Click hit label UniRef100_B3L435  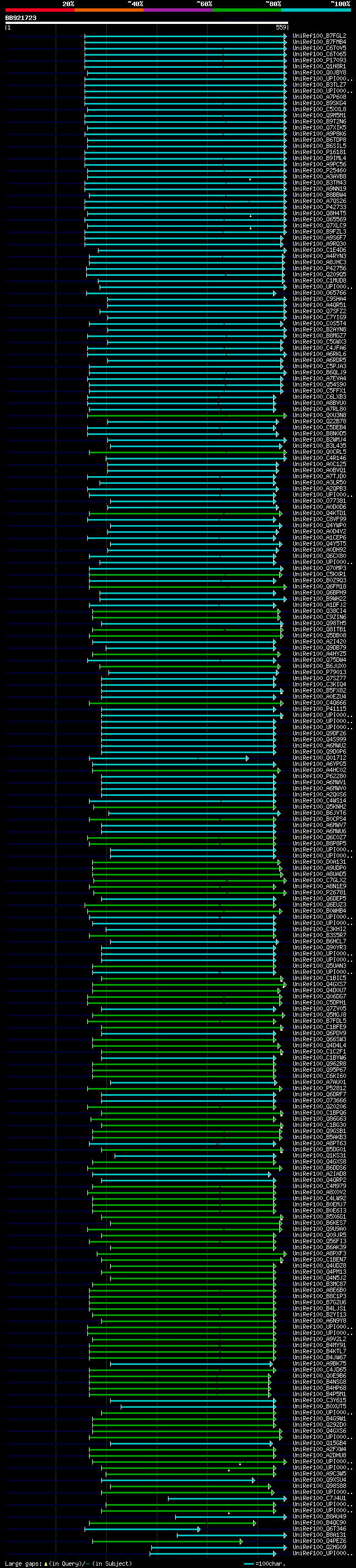[x=319, y=446]
